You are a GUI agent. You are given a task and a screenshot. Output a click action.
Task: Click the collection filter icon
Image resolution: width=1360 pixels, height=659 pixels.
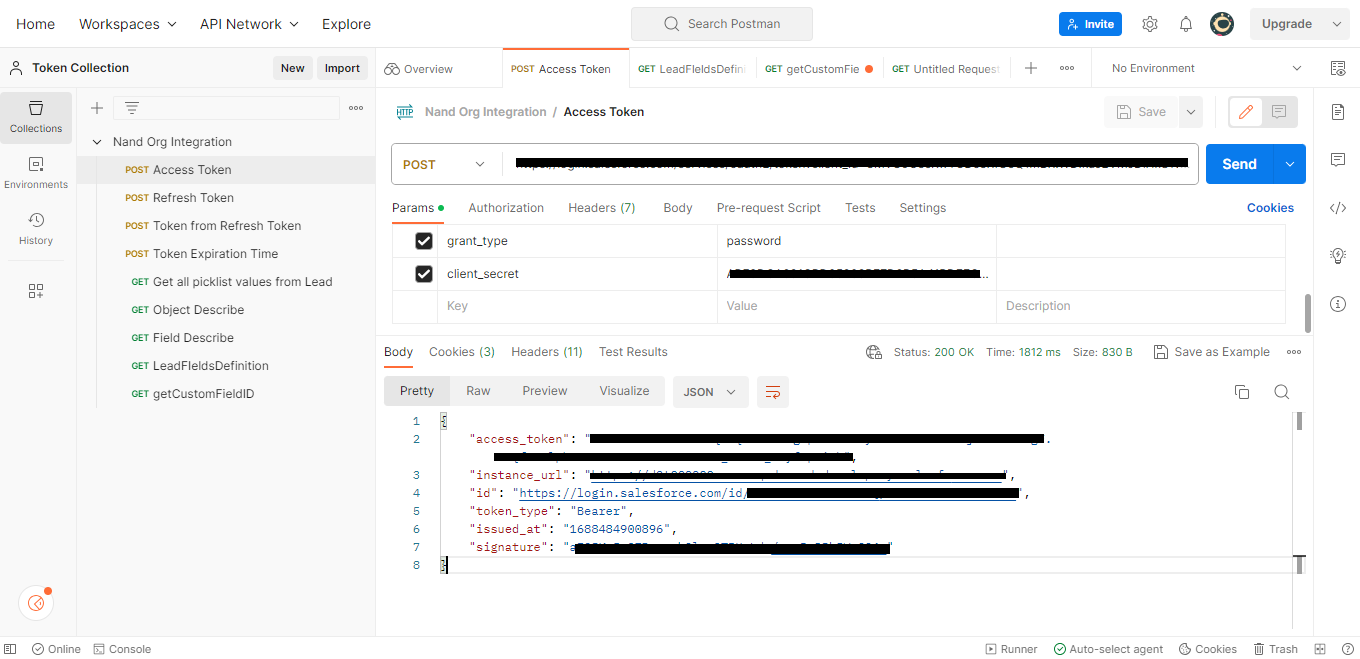pyautogui.click(x=131, y=108)
